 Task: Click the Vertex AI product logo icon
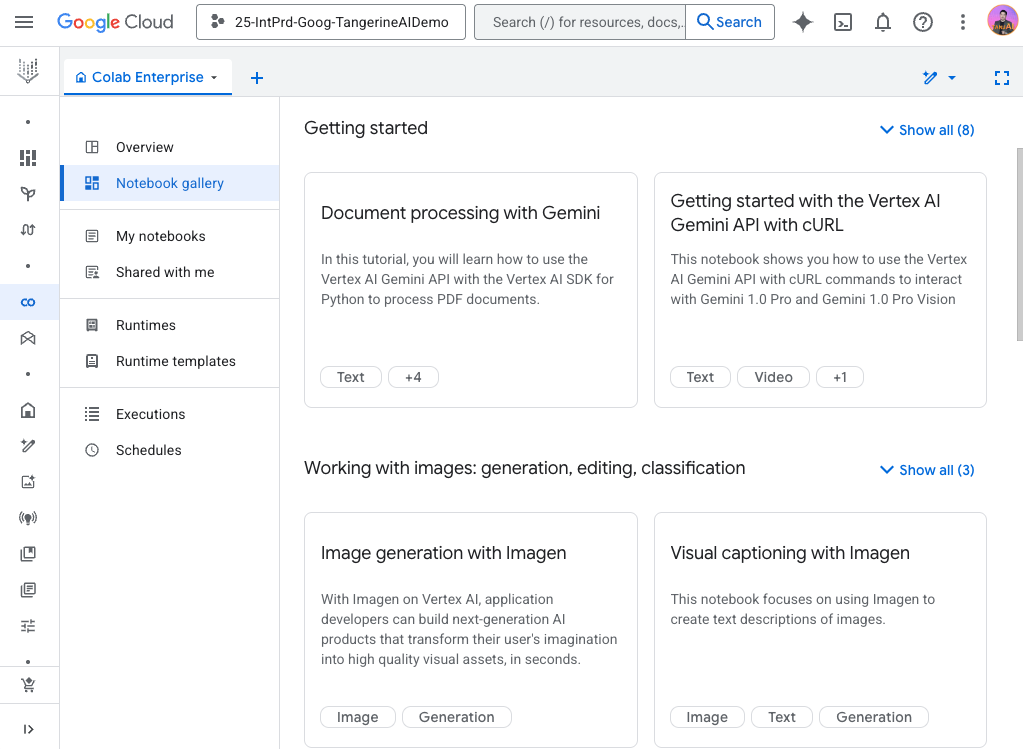pos(28,70)
